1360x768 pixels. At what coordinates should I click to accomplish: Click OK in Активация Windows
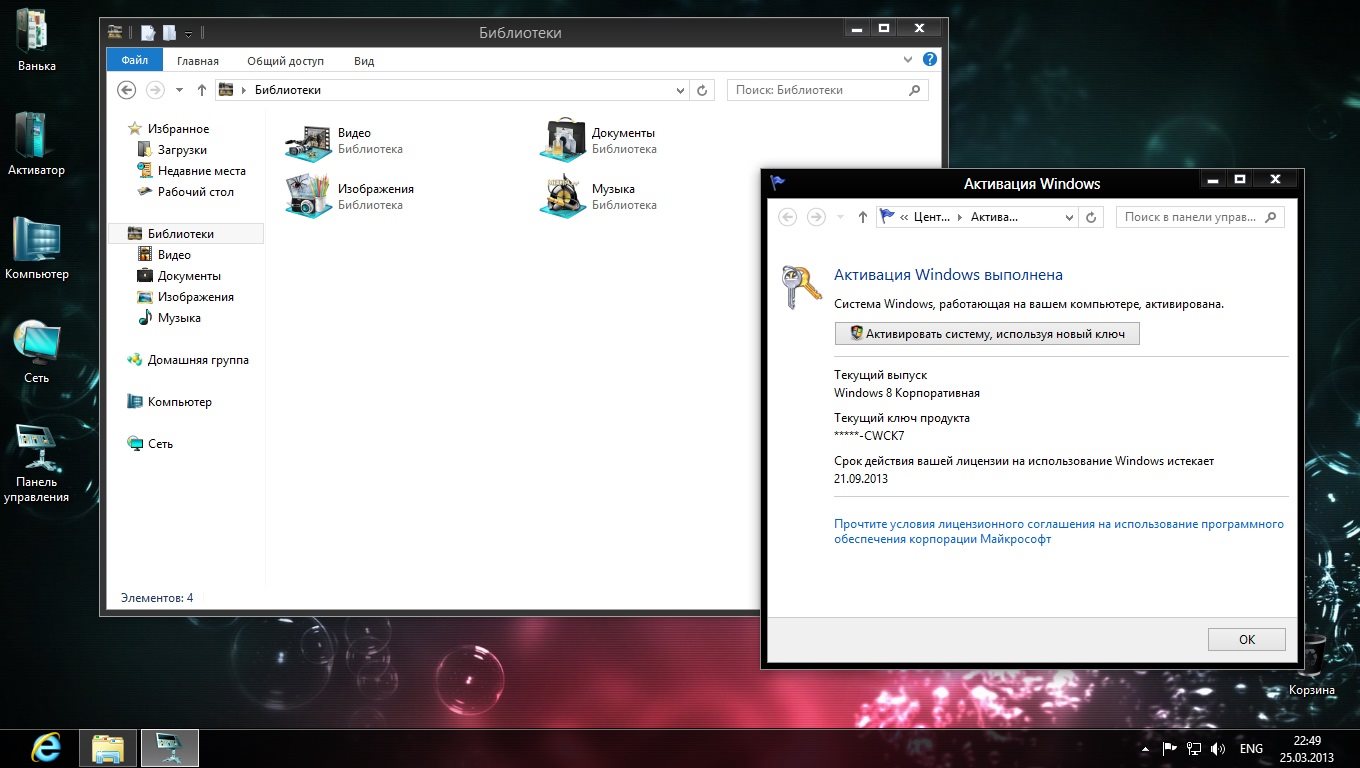point(1247,640)
